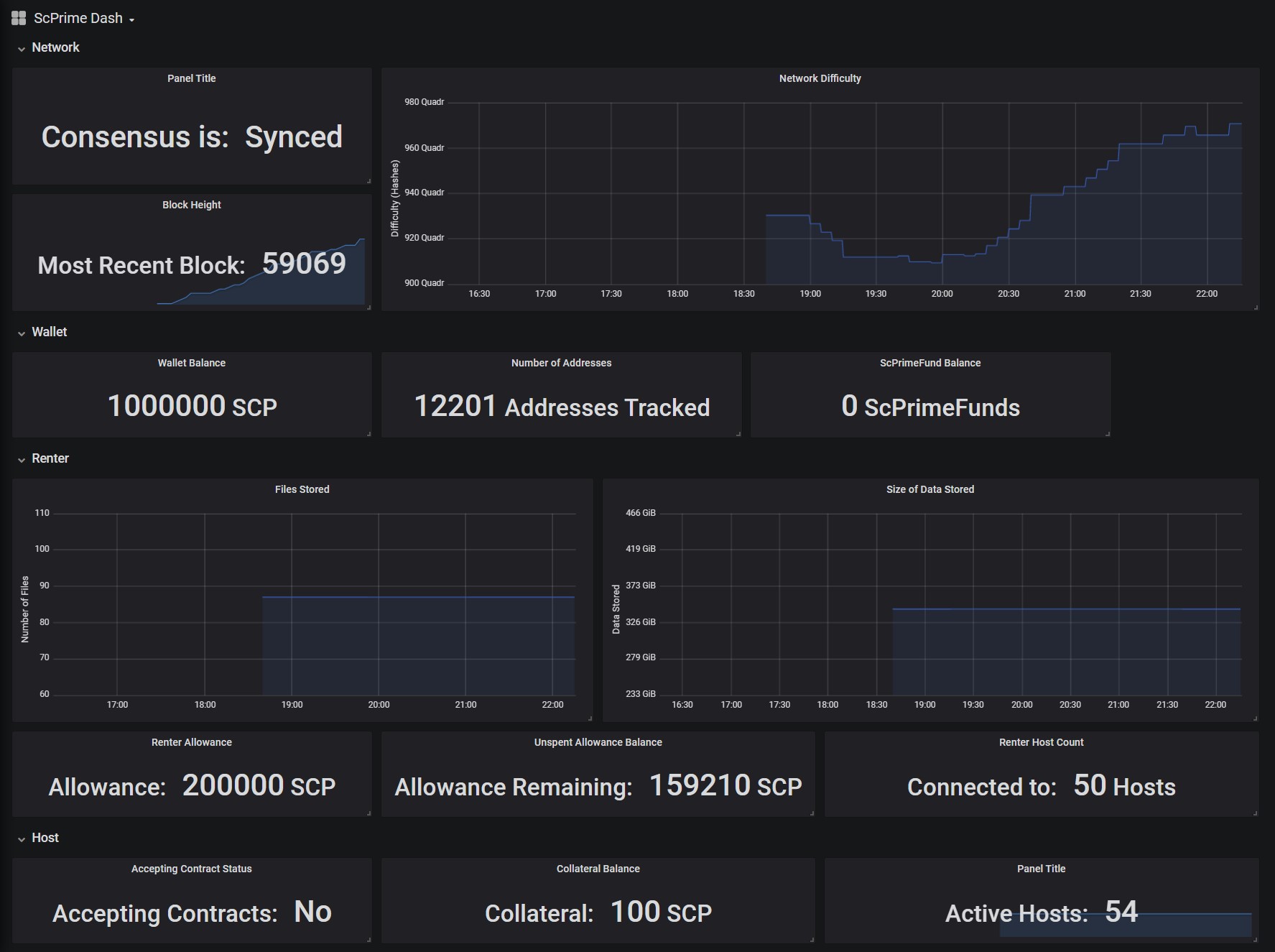
Task: Click the Collateral Balance panel resize handle
Action: pyautogui.click(x=812, y=940)
